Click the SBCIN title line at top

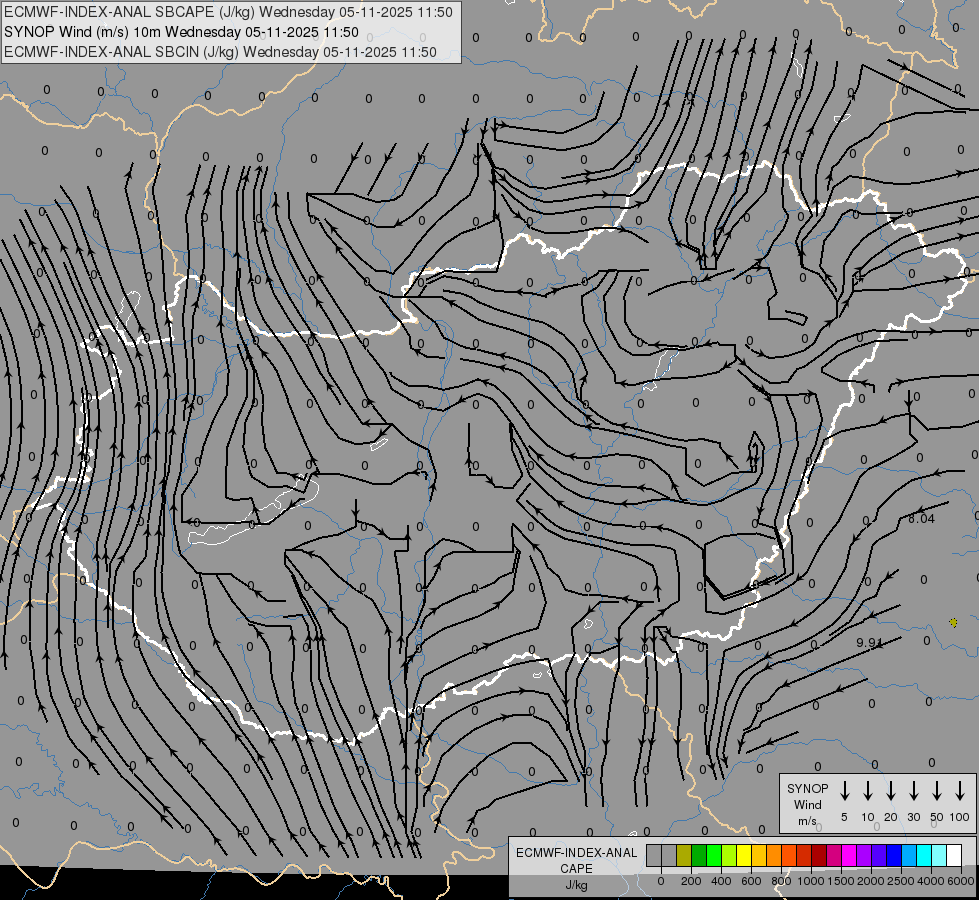coord(220,52)
